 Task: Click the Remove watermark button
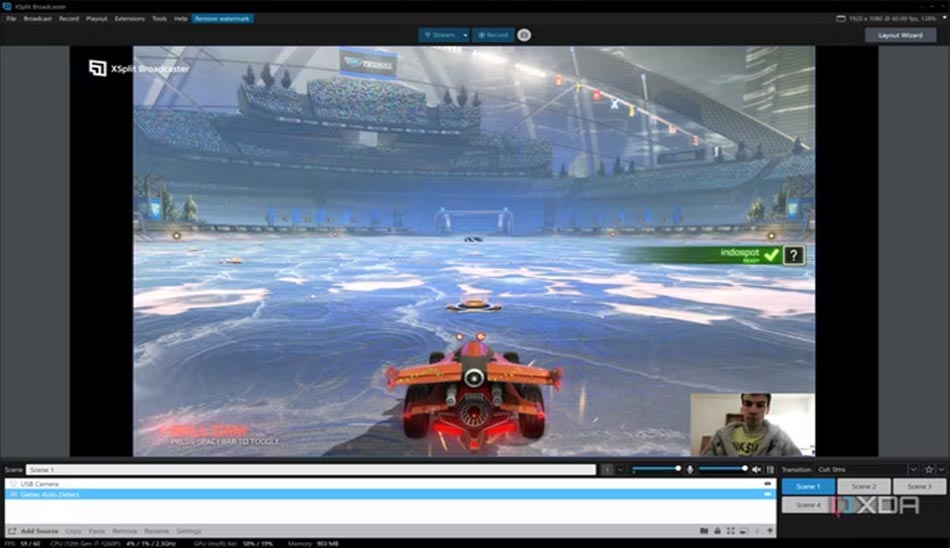pos(222,19)
